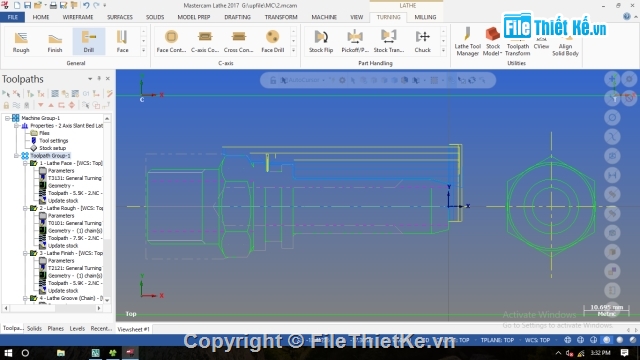Choose the Finish toolpath icon
The image size is (640, 360).
(55, 42)
